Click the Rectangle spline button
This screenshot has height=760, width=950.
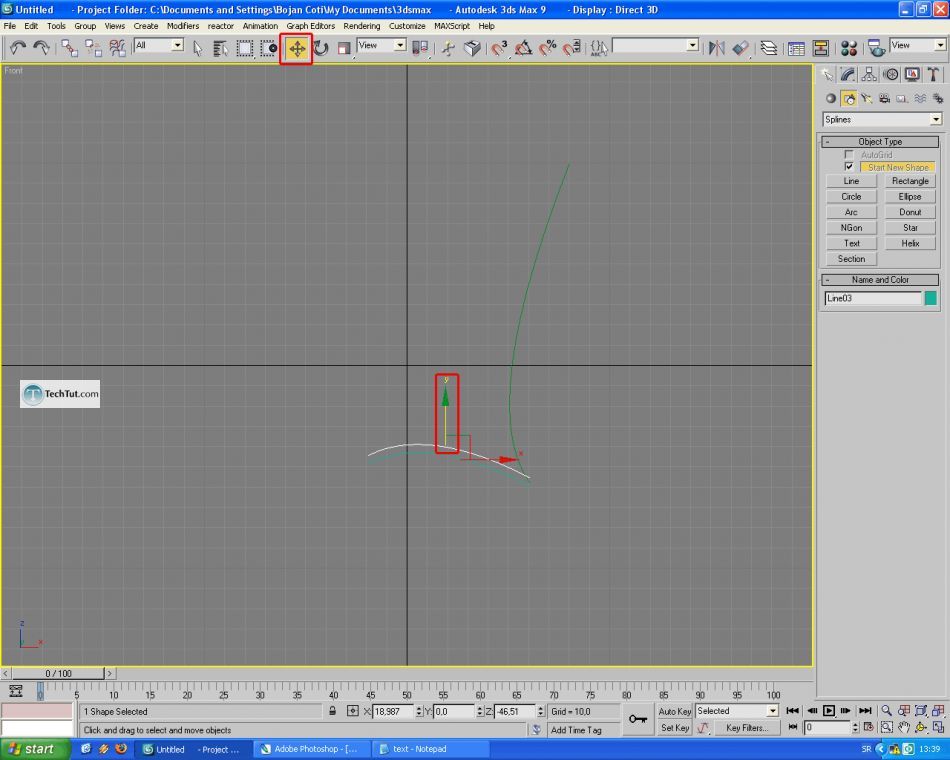[x=910, y=181]
